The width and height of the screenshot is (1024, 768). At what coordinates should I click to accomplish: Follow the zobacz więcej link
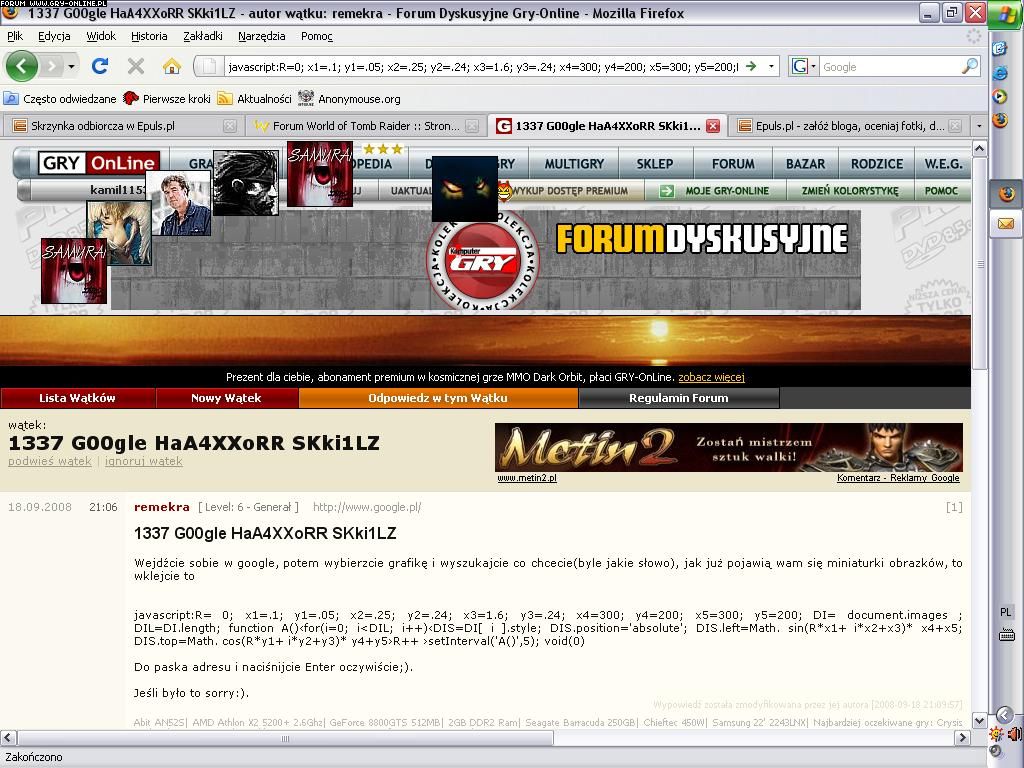click(711, 377)
